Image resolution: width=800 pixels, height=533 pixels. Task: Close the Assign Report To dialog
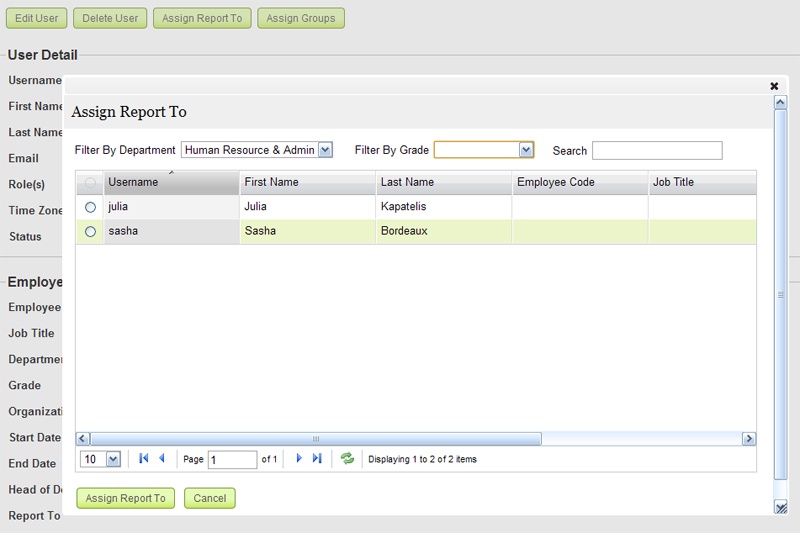point(774,86)
